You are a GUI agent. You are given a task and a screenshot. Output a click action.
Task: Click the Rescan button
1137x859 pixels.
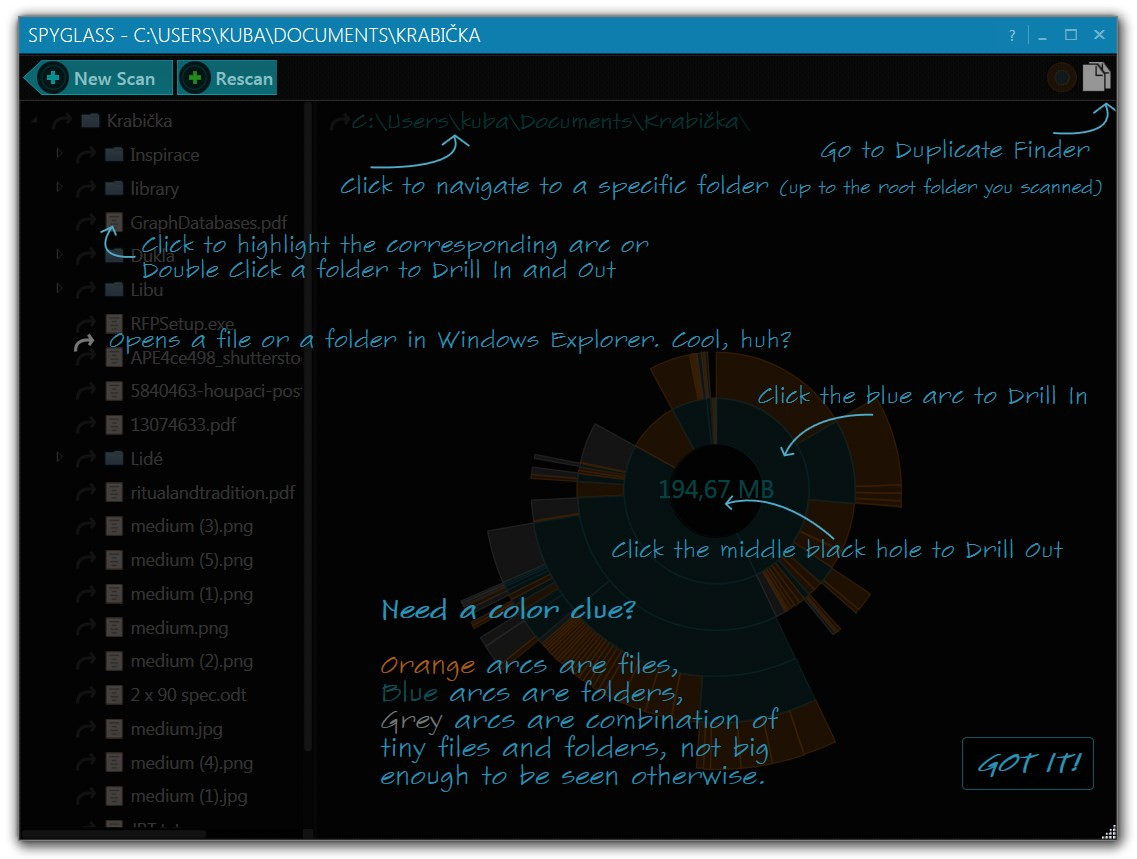tap(227, 78)
